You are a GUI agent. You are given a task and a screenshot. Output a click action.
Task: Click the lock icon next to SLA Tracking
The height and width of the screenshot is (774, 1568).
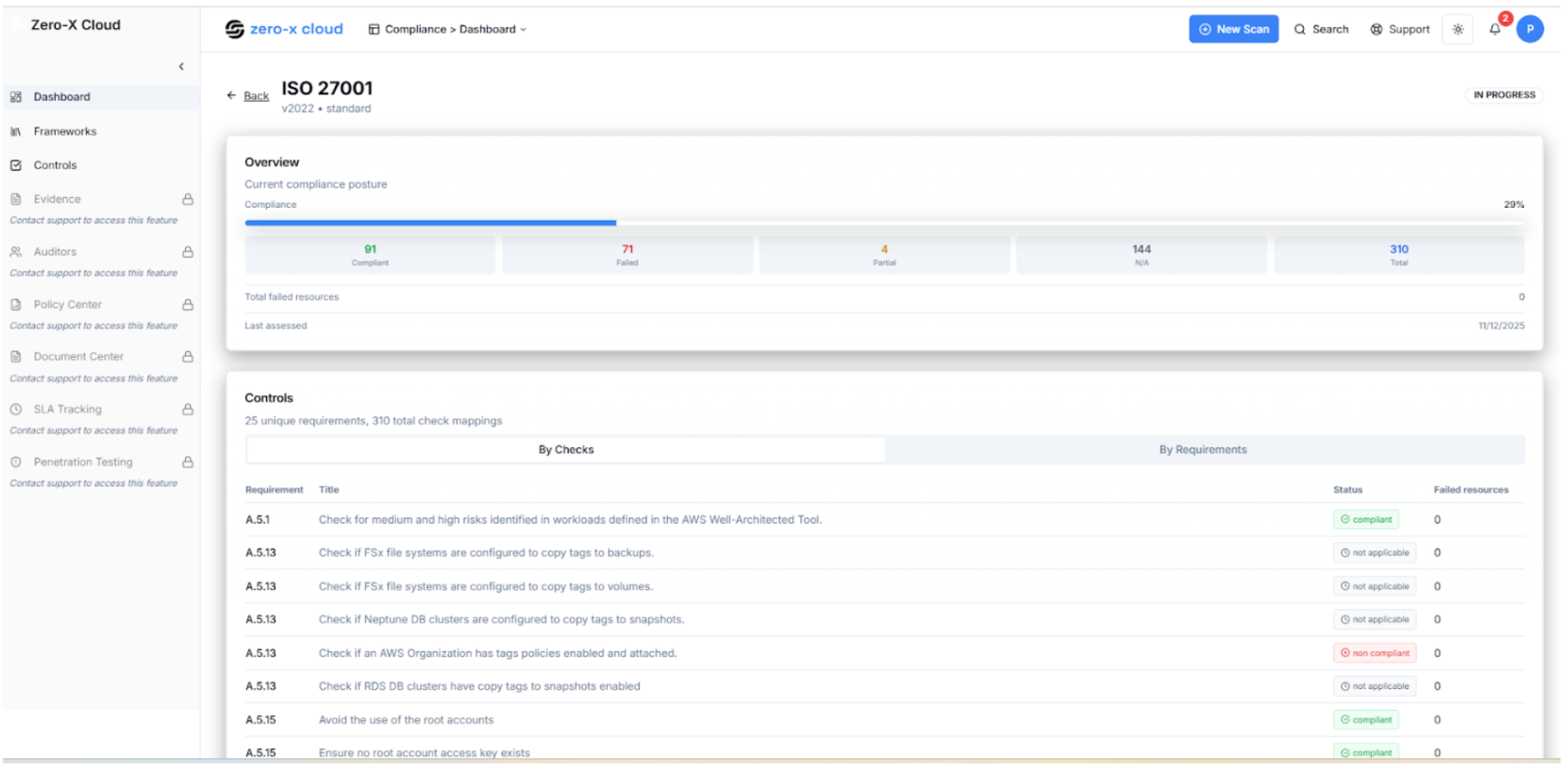coord(188,410)
